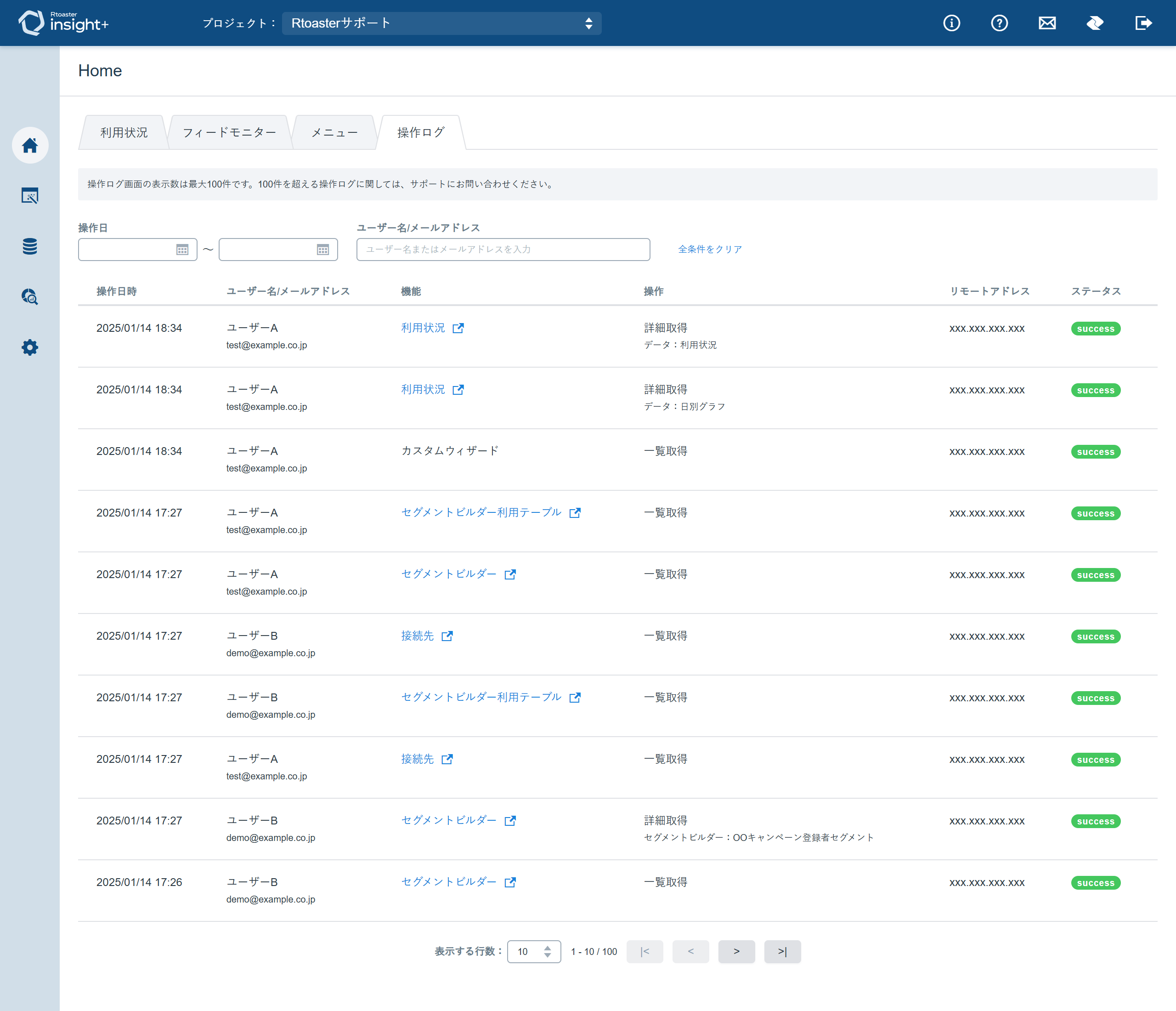This screenshot has height=1011, width=1176.
Task: Open セグメントビルダー link in 17:26 row
Action: (449, 882)
